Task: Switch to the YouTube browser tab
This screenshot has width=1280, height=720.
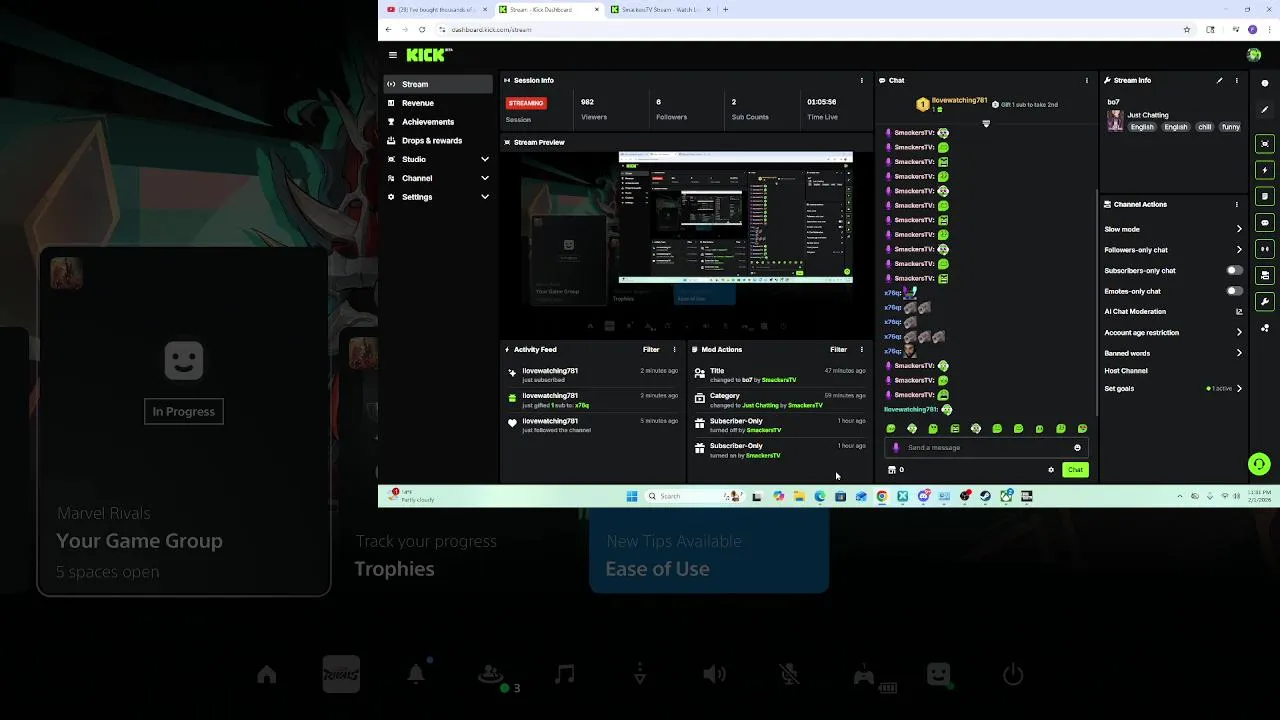Action: [436, 9]
